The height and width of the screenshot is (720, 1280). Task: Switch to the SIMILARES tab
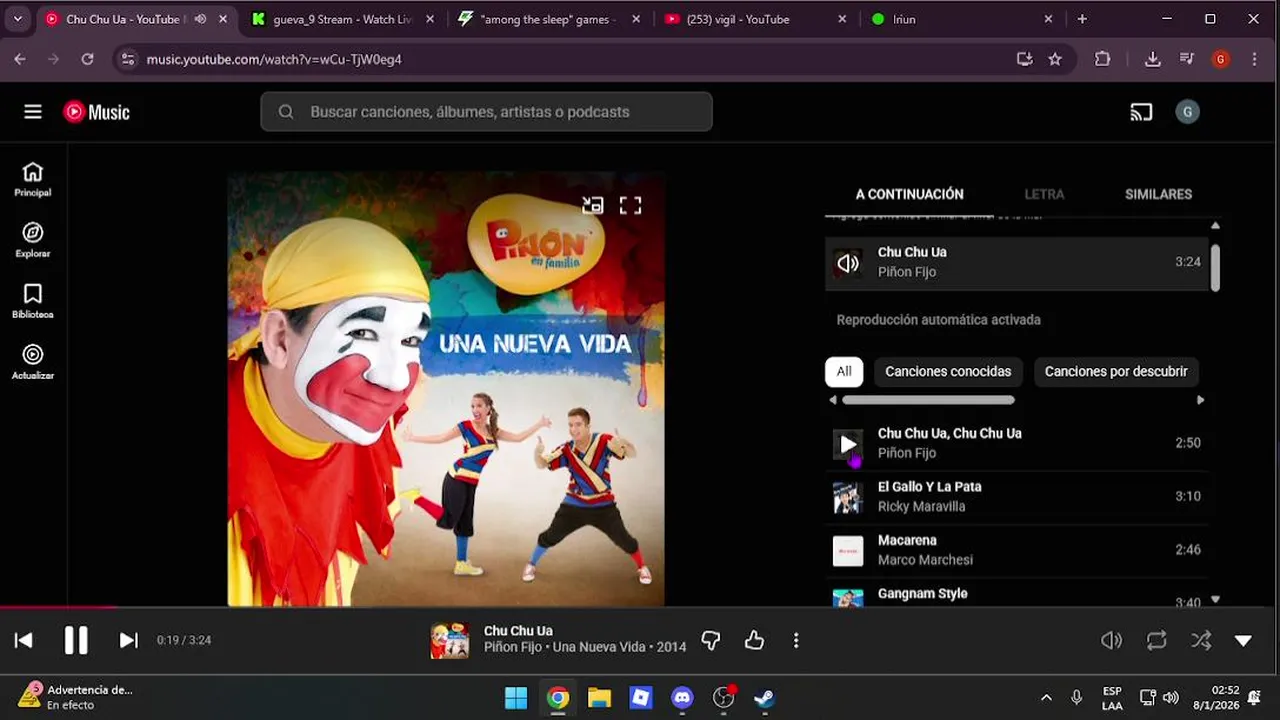pyautogui.click(x=1158, y=194)
